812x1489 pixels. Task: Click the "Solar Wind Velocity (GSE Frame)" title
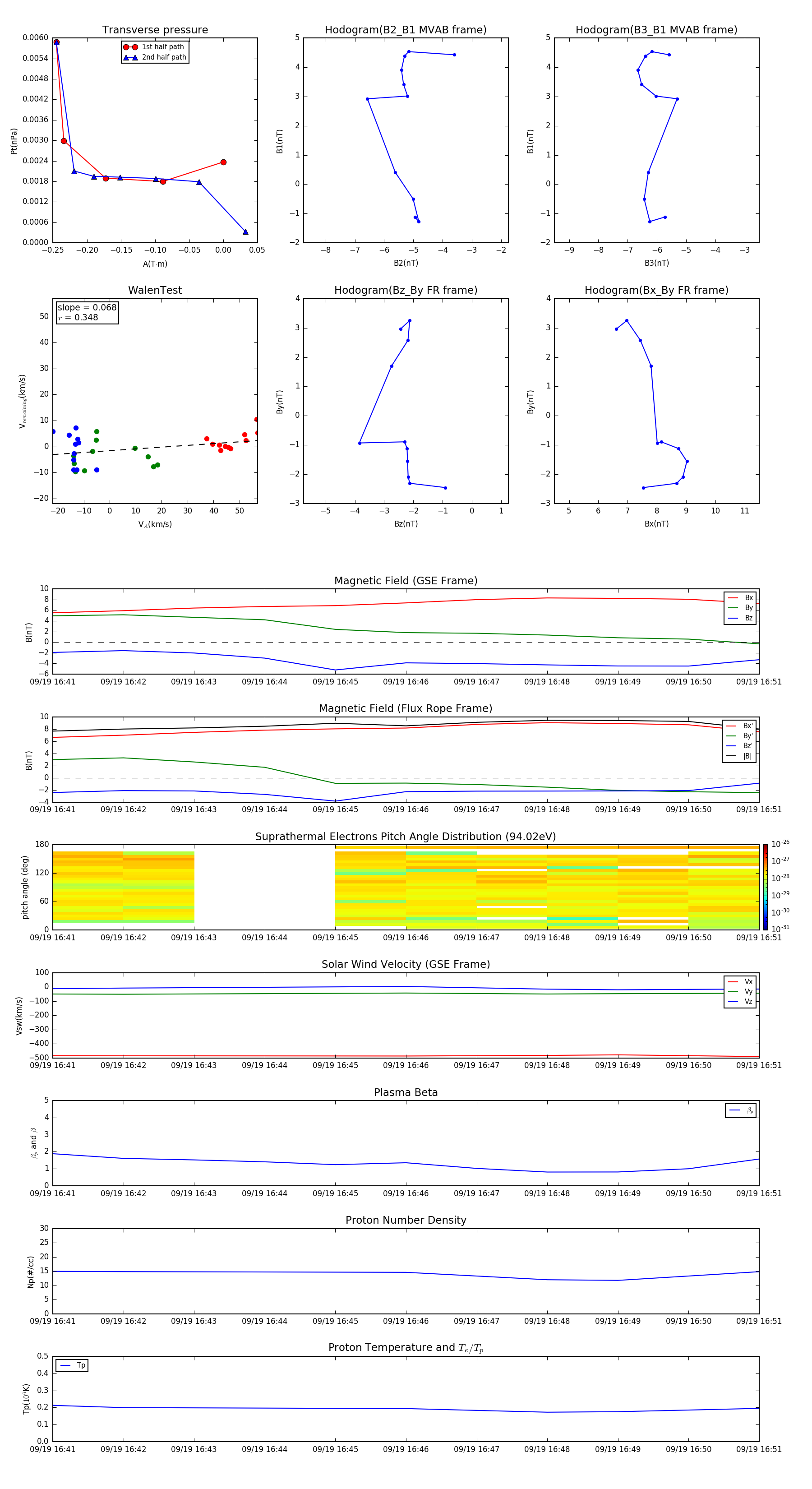coord(406,965)
